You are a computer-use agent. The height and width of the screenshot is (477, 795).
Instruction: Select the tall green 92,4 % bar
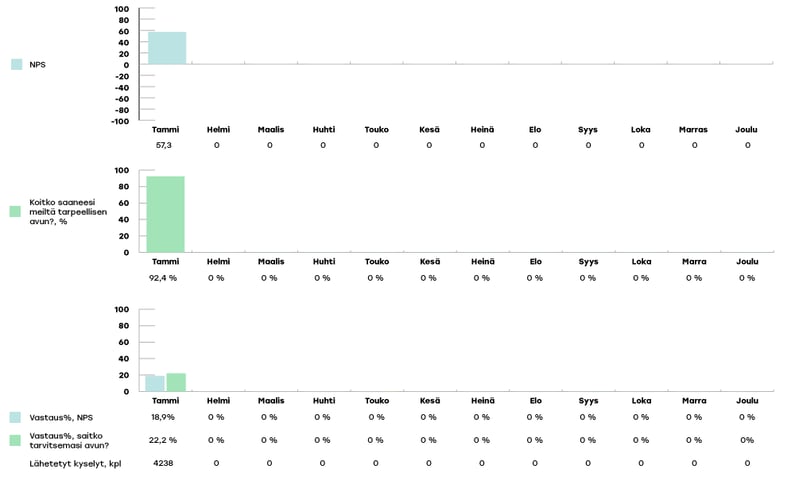coord(165,214)
